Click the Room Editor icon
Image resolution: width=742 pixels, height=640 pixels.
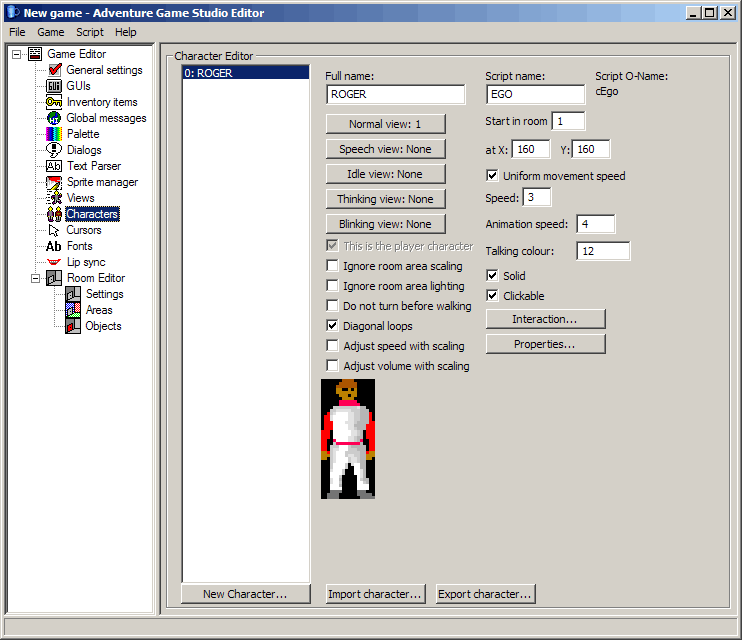point(53,278)
